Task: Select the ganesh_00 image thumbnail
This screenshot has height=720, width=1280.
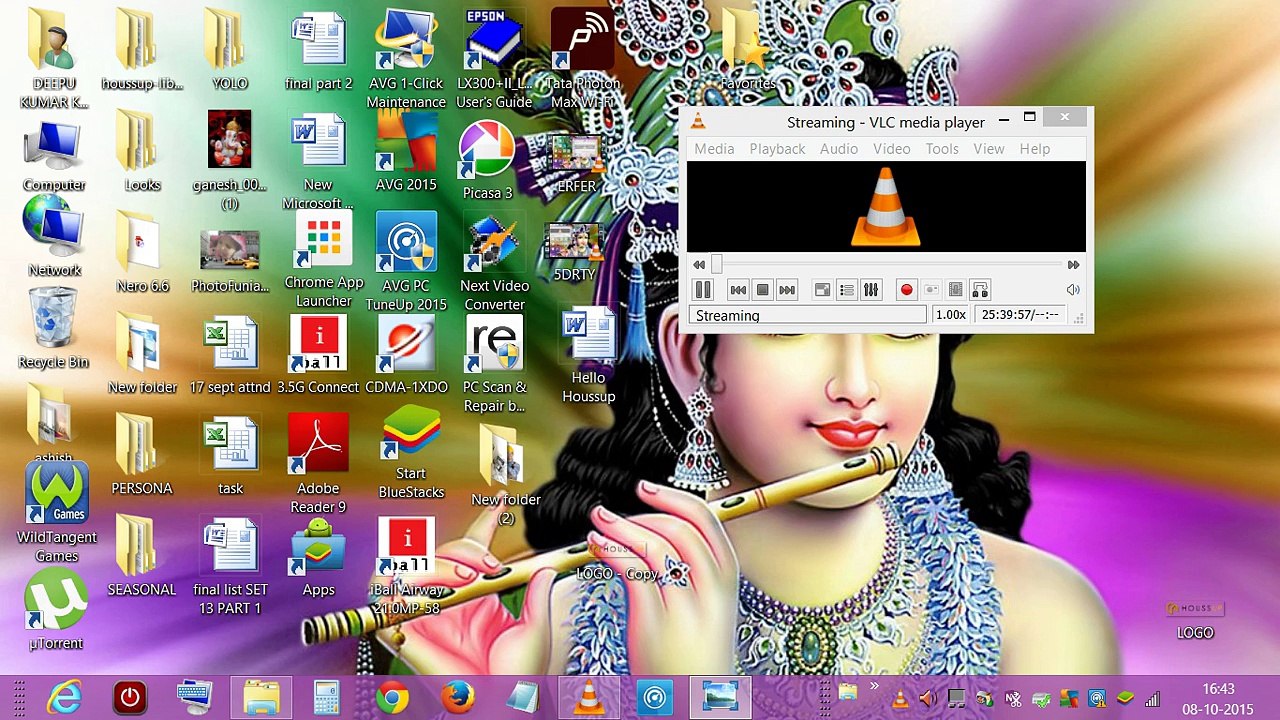Action: [230, 160]
